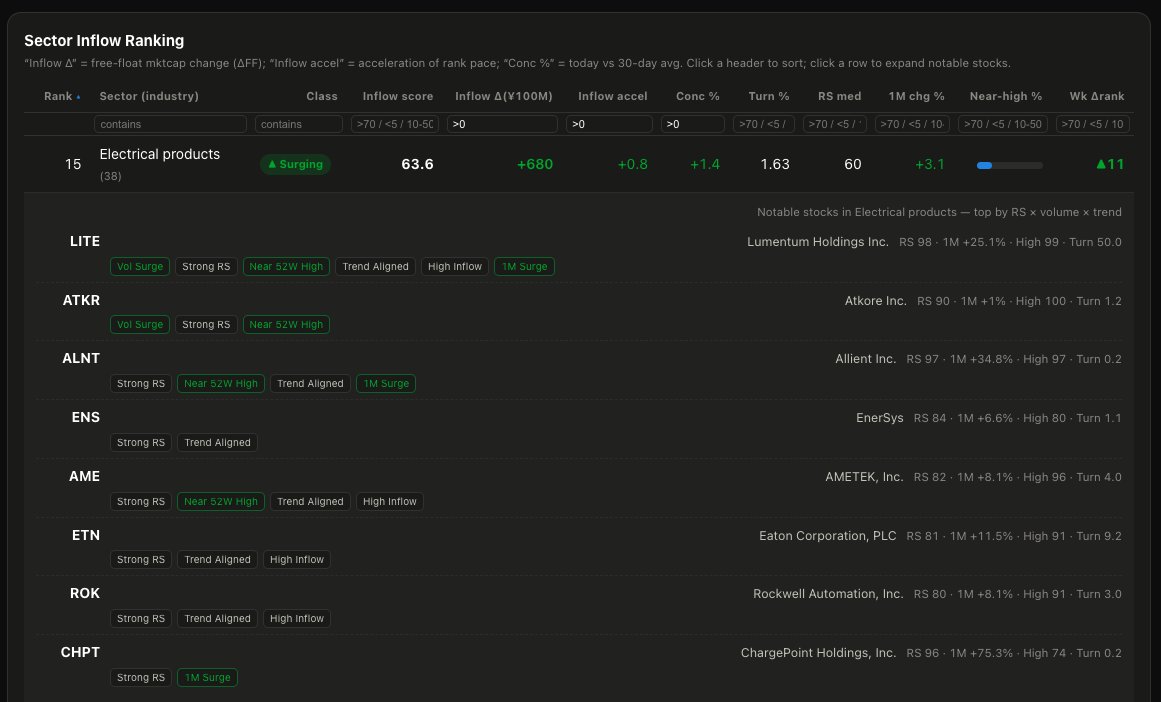Select the LITE ticker

(x=84, y=241)
